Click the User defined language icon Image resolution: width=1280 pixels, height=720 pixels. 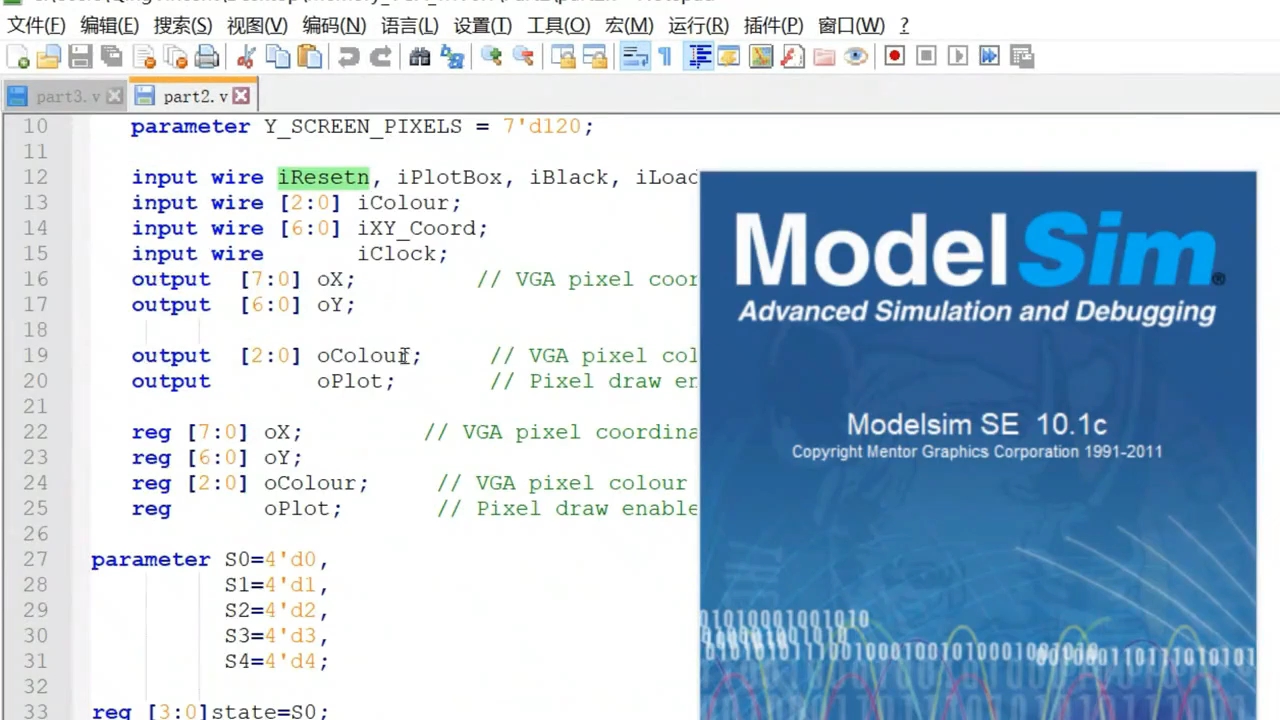click(728, 56)
